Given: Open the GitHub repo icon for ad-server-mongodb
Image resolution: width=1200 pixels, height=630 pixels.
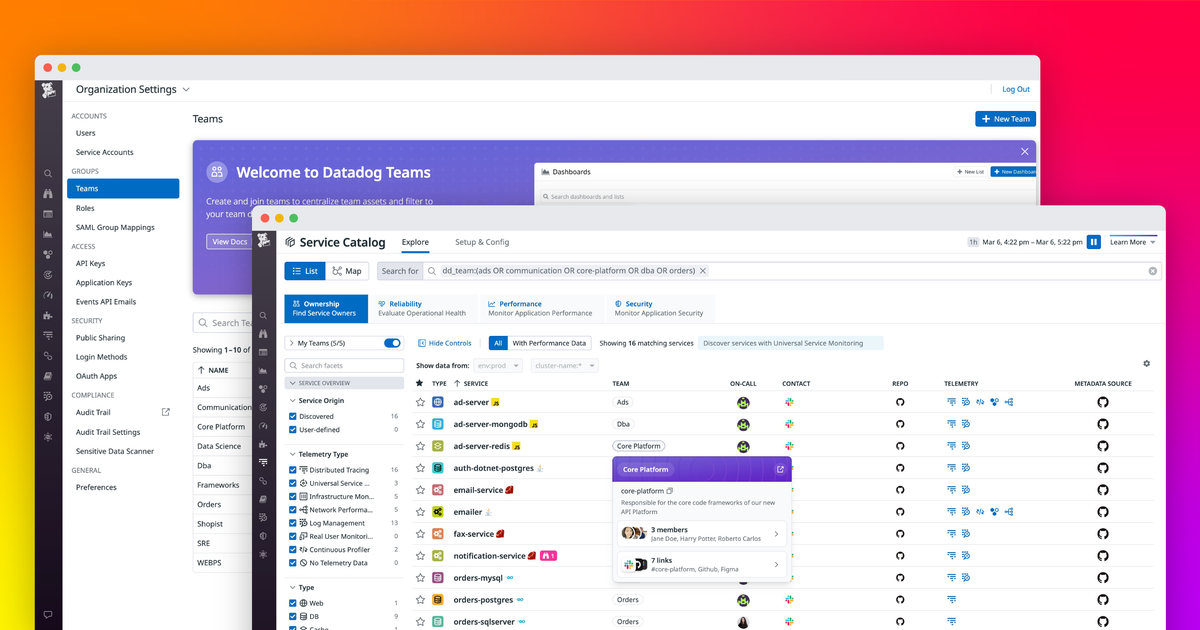Looking at the screenshot, I should [x=899, y=424].
